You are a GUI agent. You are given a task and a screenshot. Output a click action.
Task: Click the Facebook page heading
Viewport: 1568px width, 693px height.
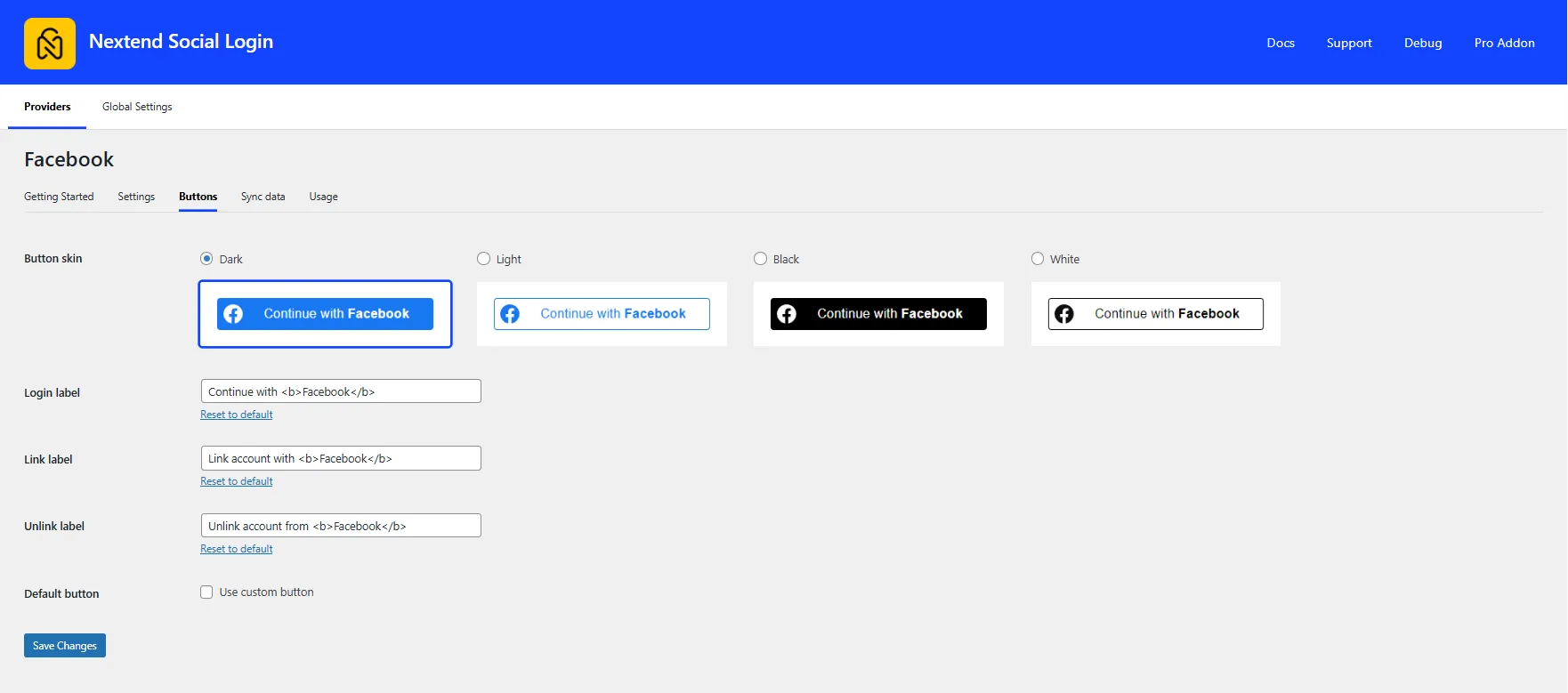click(69, 159)
